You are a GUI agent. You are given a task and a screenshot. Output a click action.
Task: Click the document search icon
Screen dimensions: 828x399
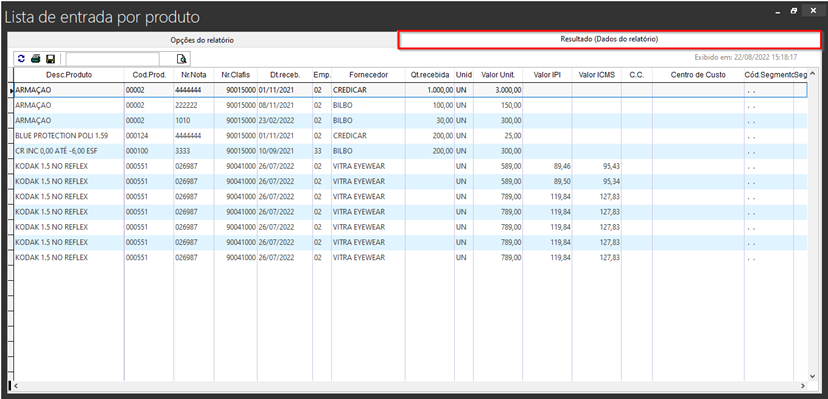click(x=181, y=59)
